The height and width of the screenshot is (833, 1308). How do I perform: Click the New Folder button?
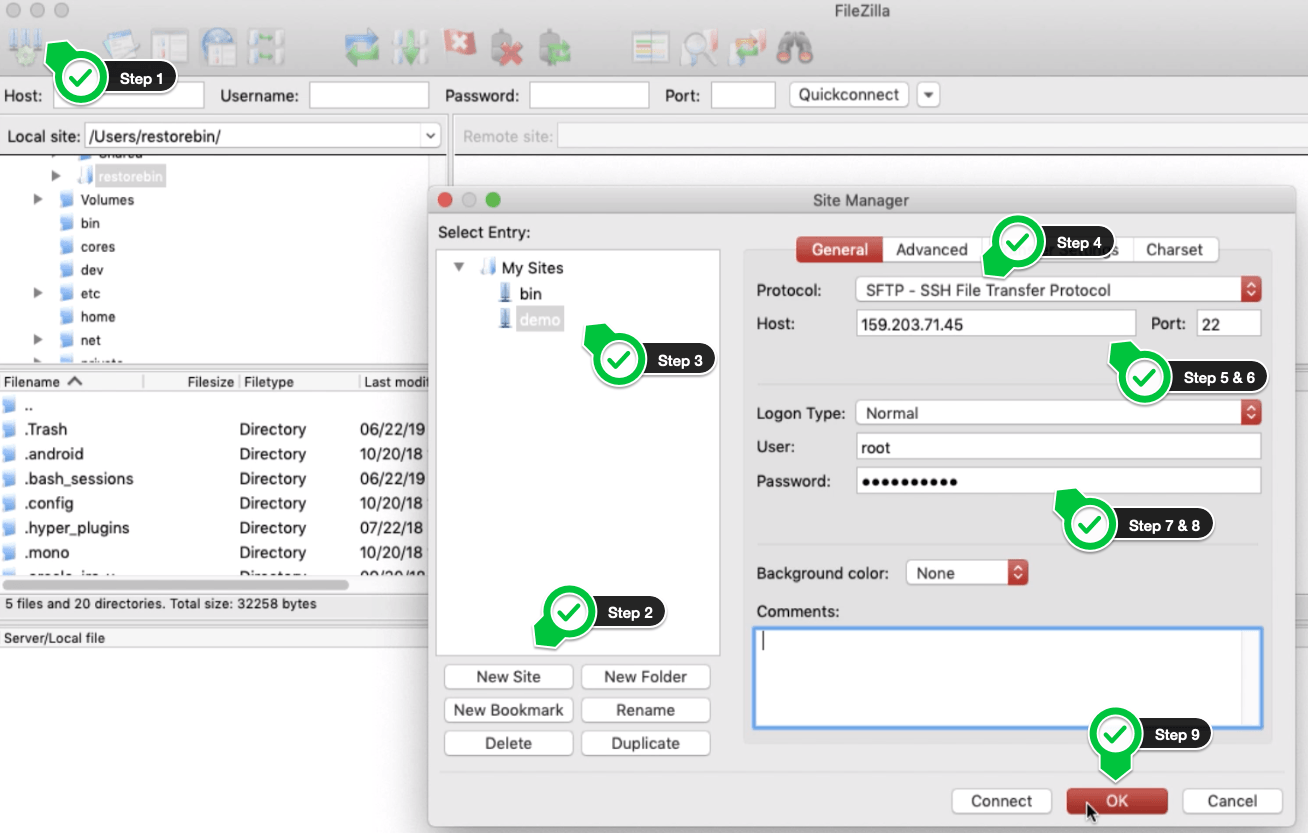(646, 677)
